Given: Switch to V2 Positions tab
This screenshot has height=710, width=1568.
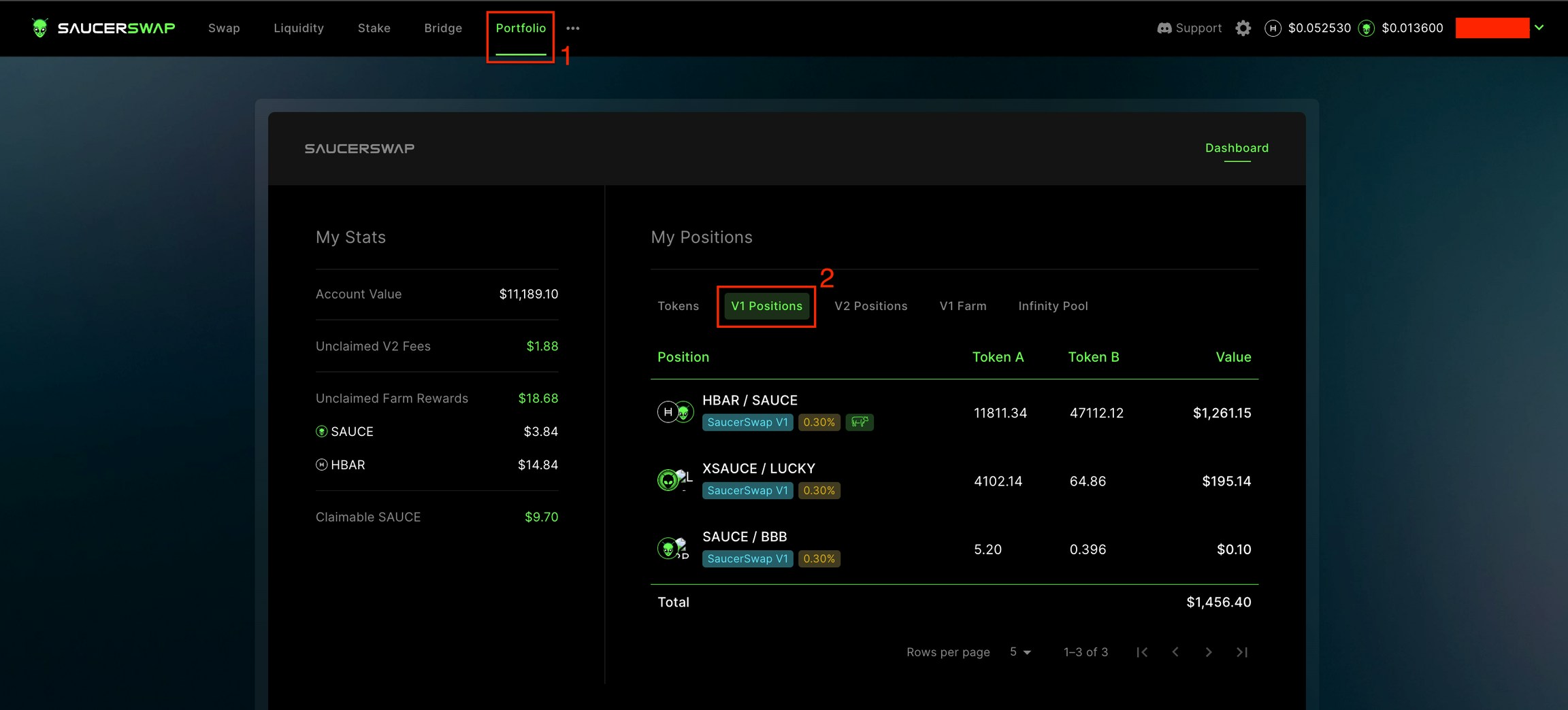Looking at the screenshot, I should coord(870,306).
